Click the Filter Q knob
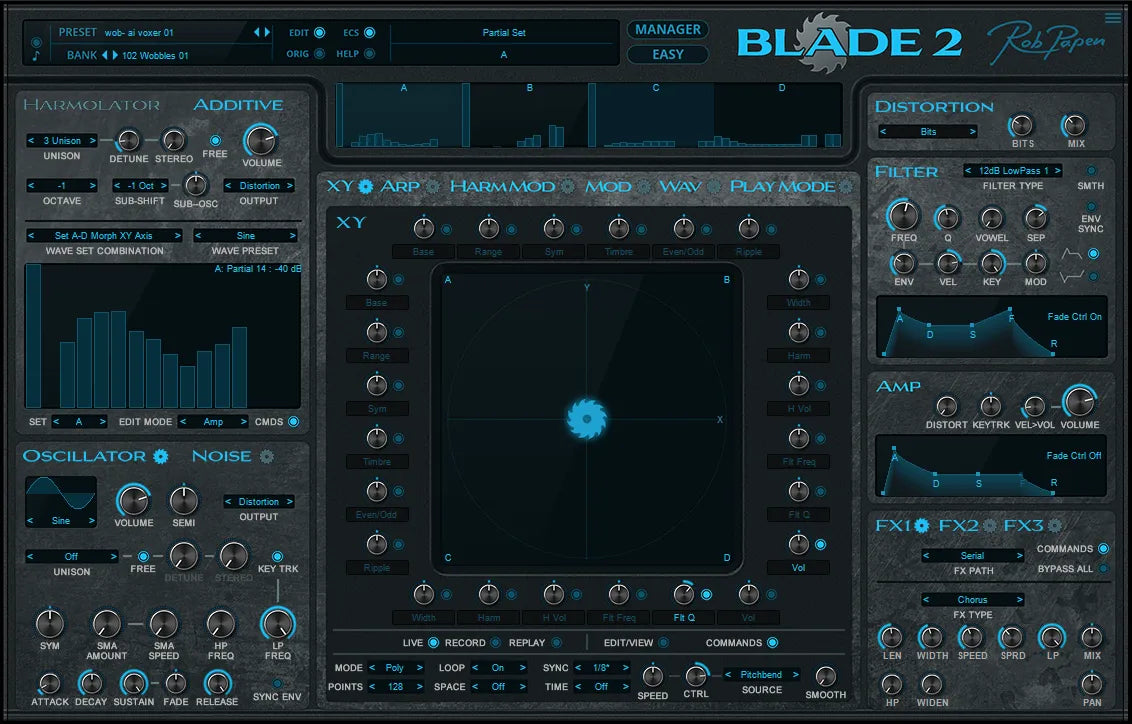The width and height of the screenshot is (1132, 724). click(947, 218)
